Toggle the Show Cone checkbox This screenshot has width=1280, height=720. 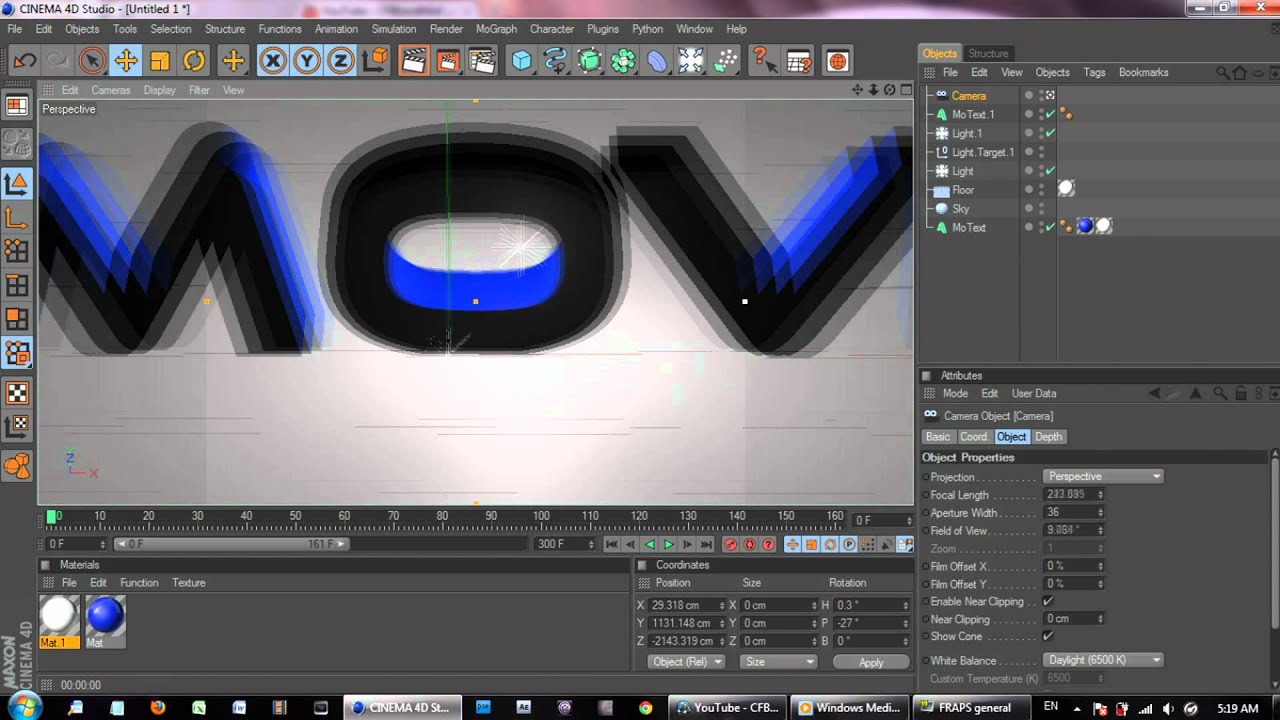1048,637
